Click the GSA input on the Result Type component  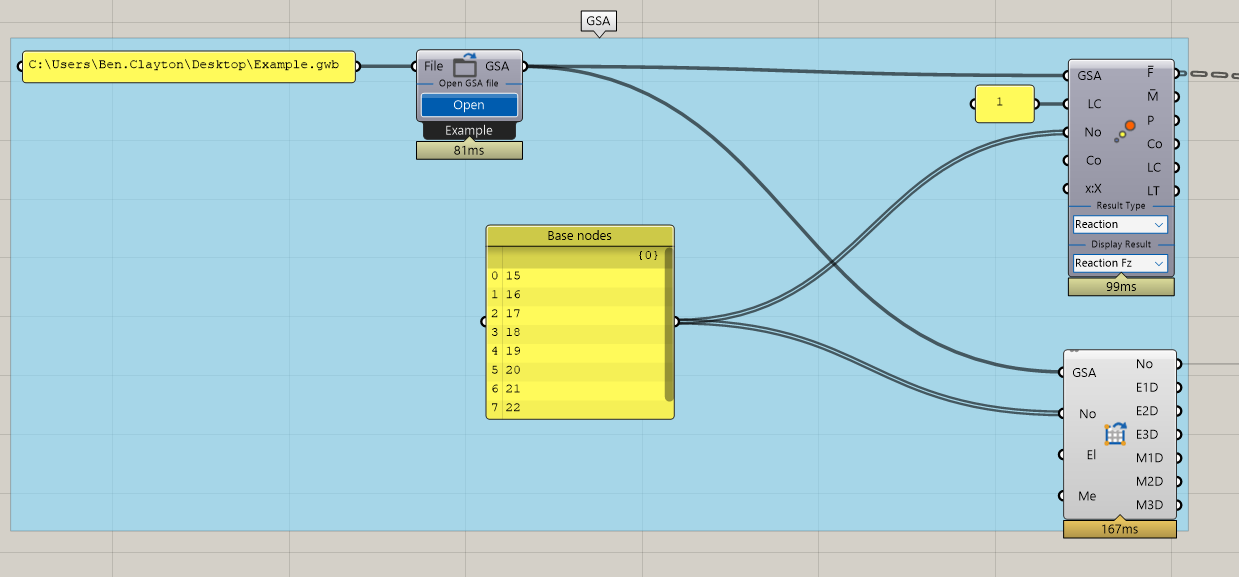pos(1089,76)
